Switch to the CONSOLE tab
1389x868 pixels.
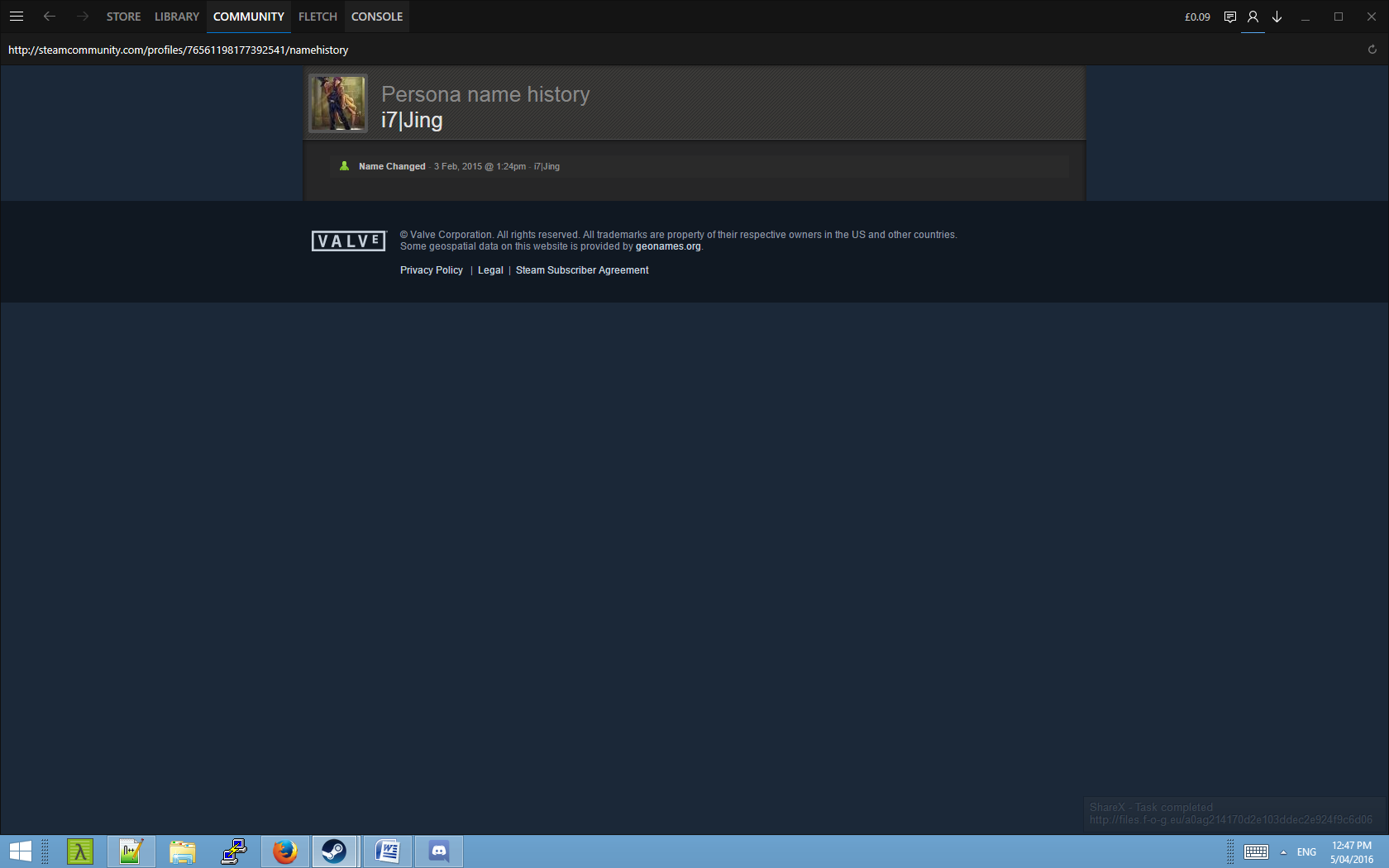(x=377, y=17)
